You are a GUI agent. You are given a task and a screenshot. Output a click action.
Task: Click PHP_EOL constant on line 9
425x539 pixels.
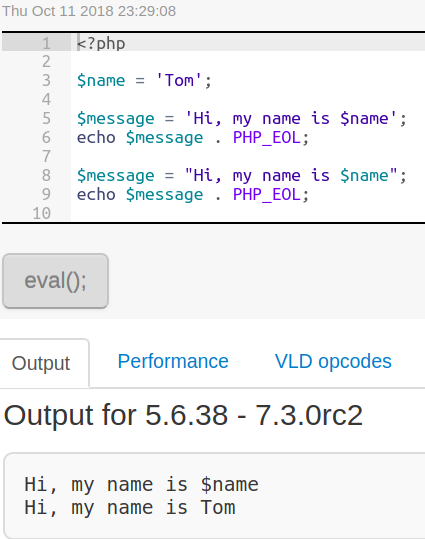click(267, 195)
